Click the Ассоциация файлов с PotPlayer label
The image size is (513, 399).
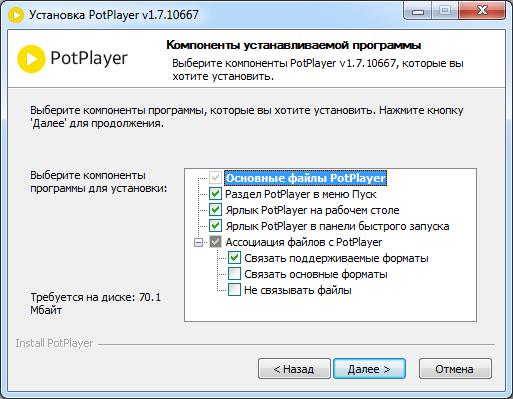point(304,242)
